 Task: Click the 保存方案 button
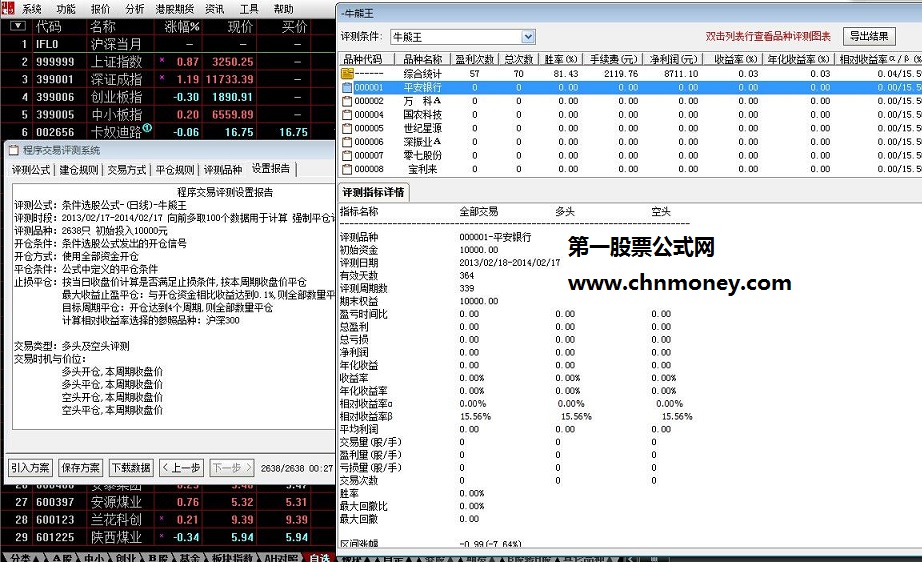tap(81, 468)
